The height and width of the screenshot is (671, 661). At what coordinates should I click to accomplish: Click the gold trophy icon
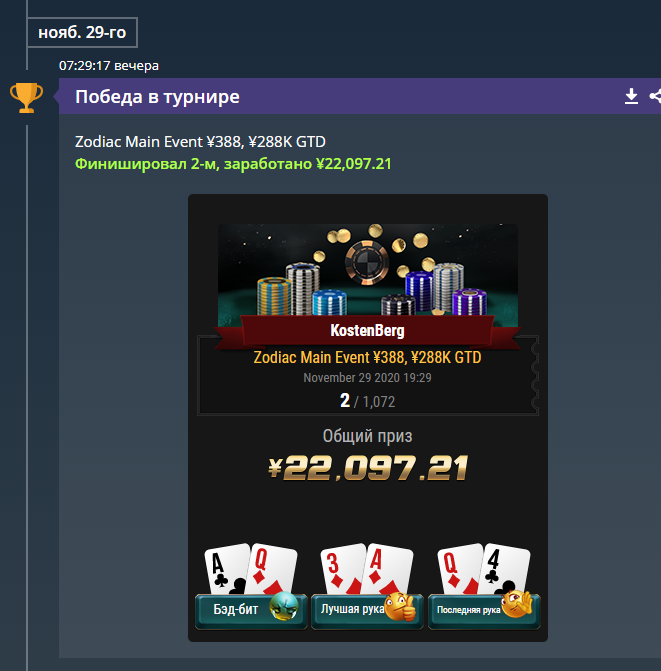[27, 98]
